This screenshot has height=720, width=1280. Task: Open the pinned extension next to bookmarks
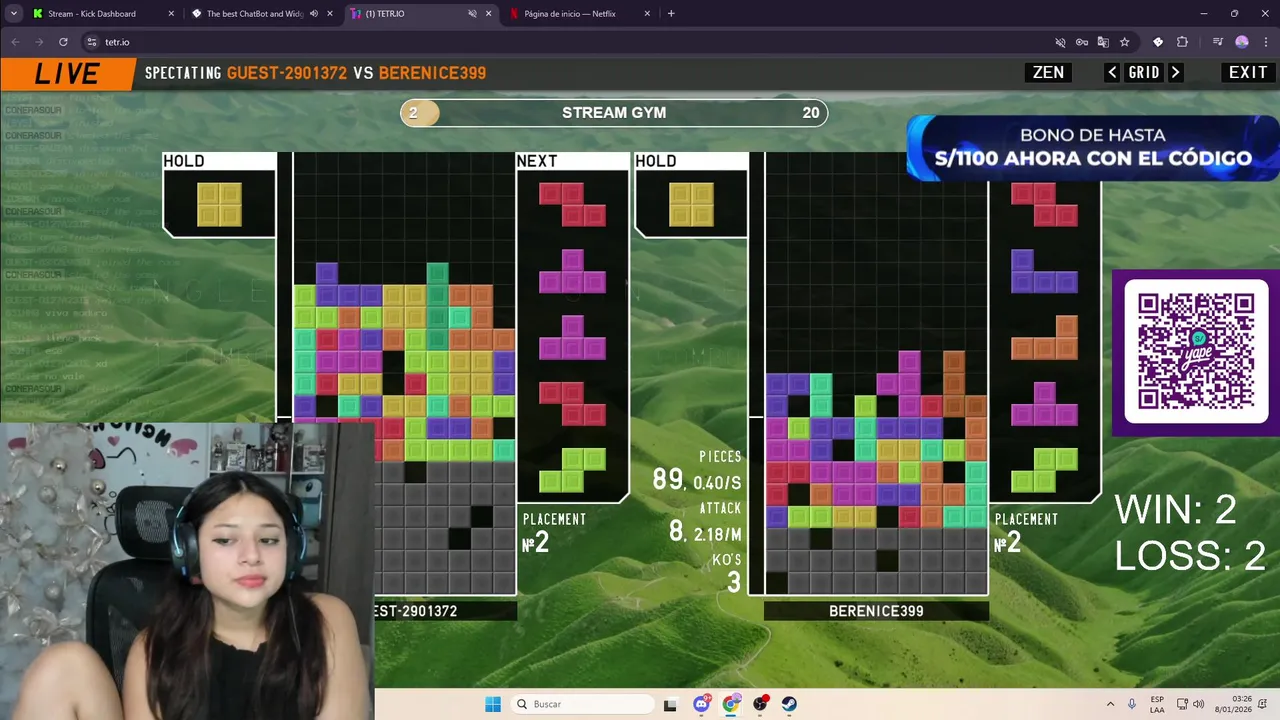[x=1158, y=42]
